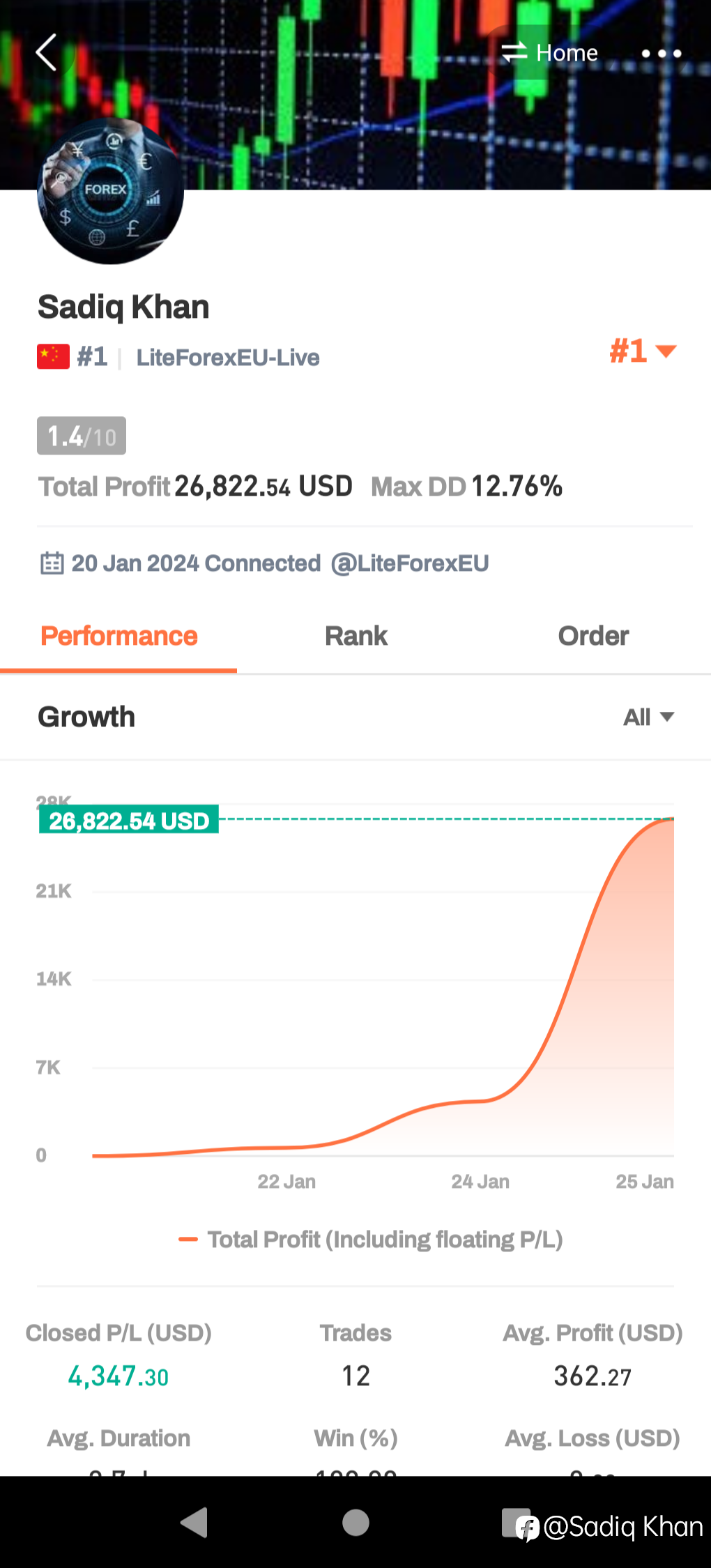
Task: Tap the Home switch arrows icon
Action: pos(514,52)
